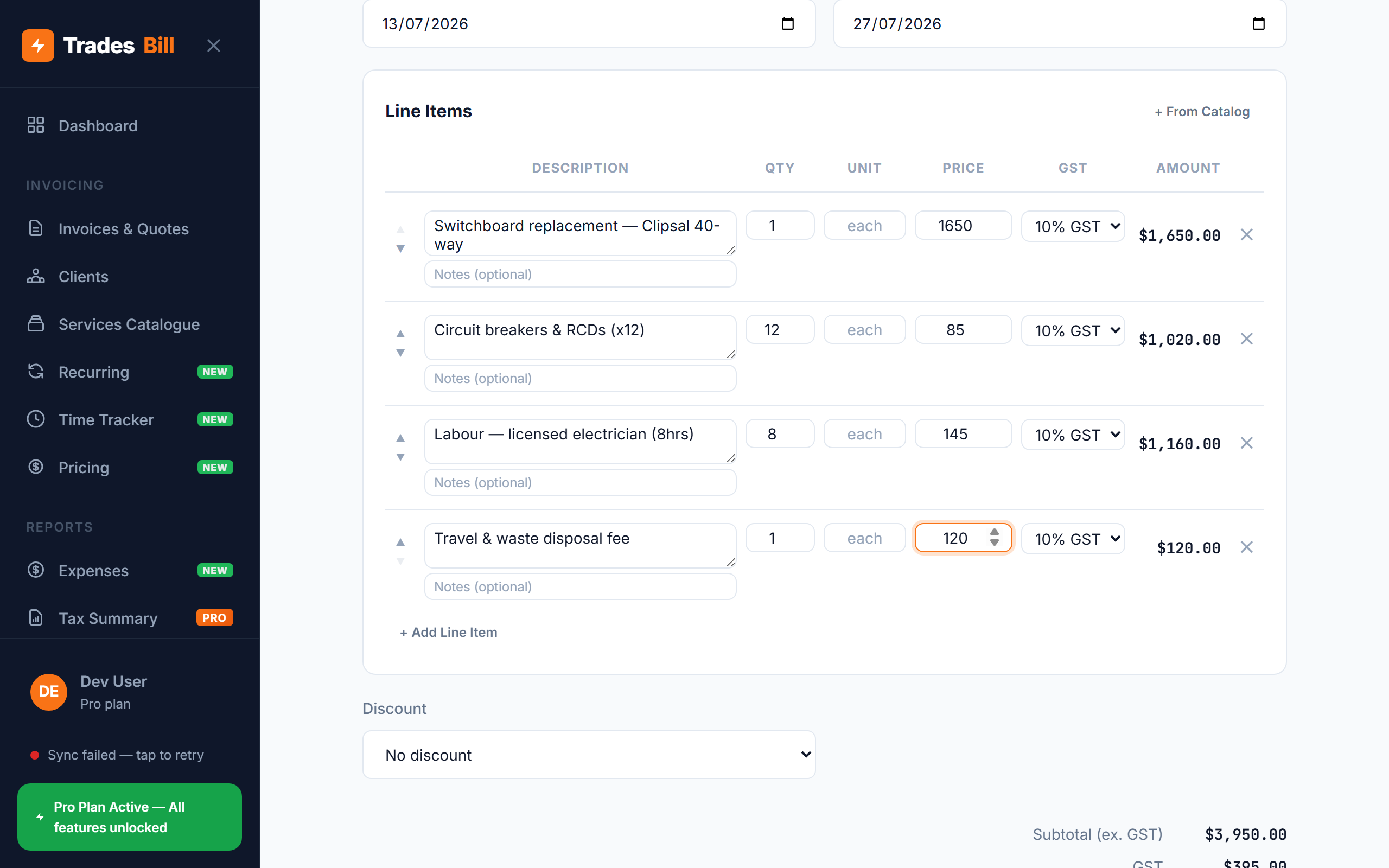Remove the Travel & waste disposal line item
Image resolution: width=1389 pixels, height=868 pixels.
coord(1247,547)
